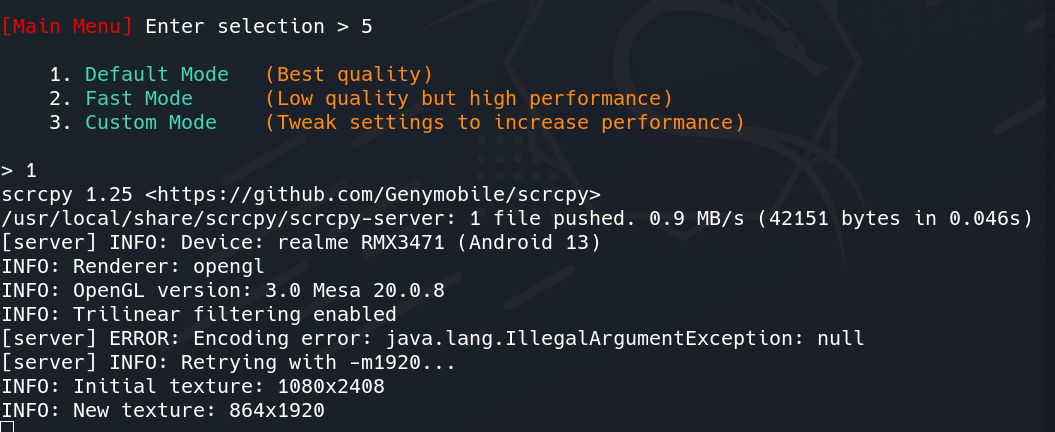The image size is (1055, 432).
Task: Select the Default Mode menu option
Action: pos(157,74)
